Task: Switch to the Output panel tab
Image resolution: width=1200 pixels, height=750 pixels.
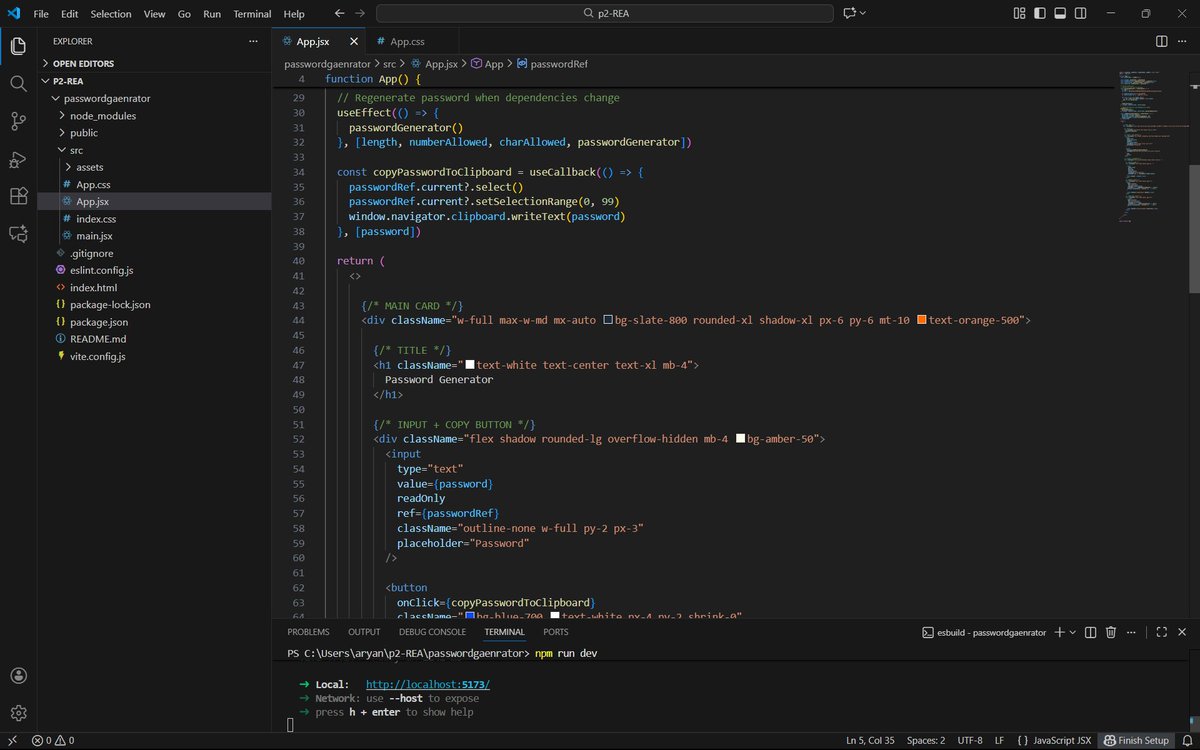Action: [364, 632]
